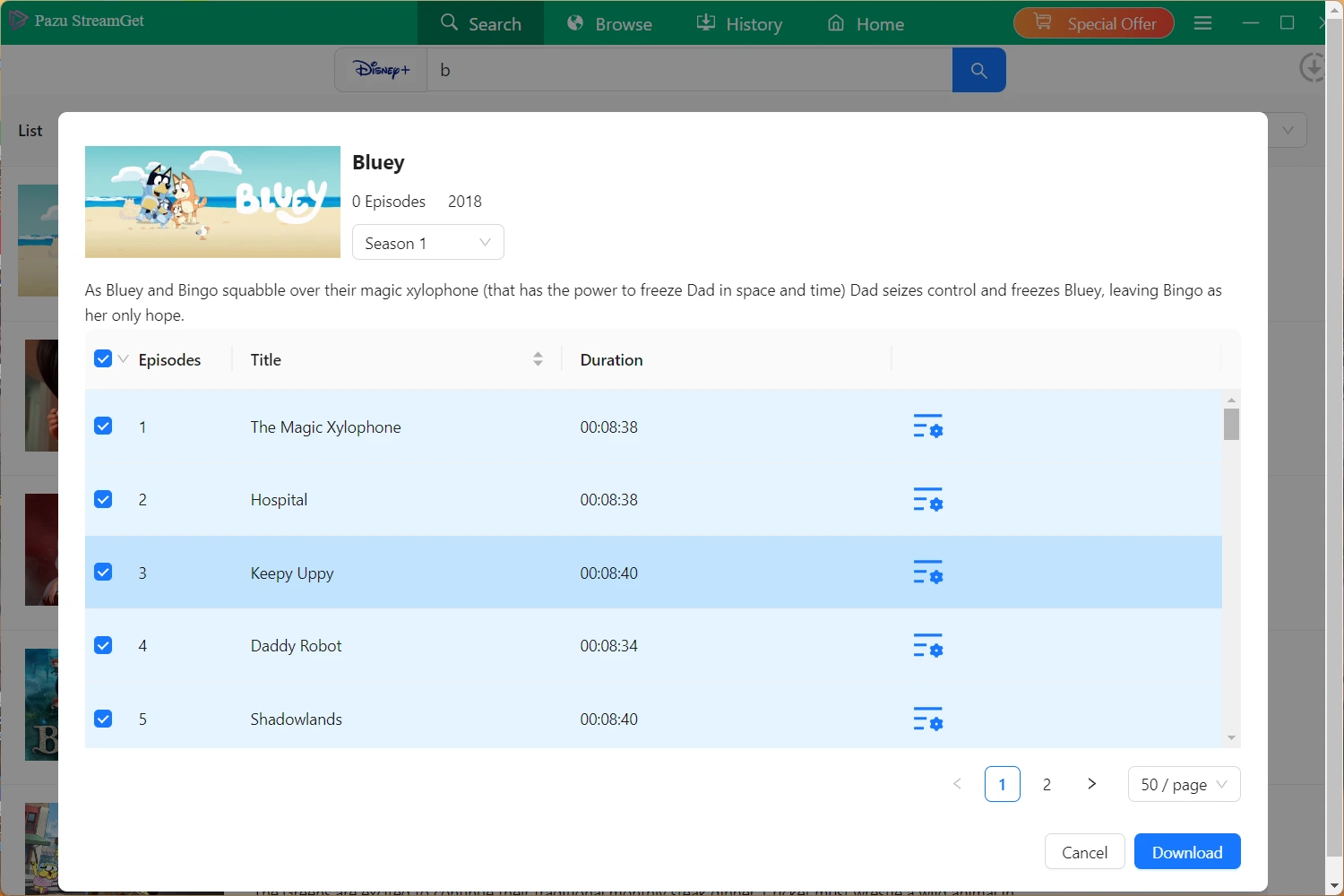Go to page 2

(1047, 784)
